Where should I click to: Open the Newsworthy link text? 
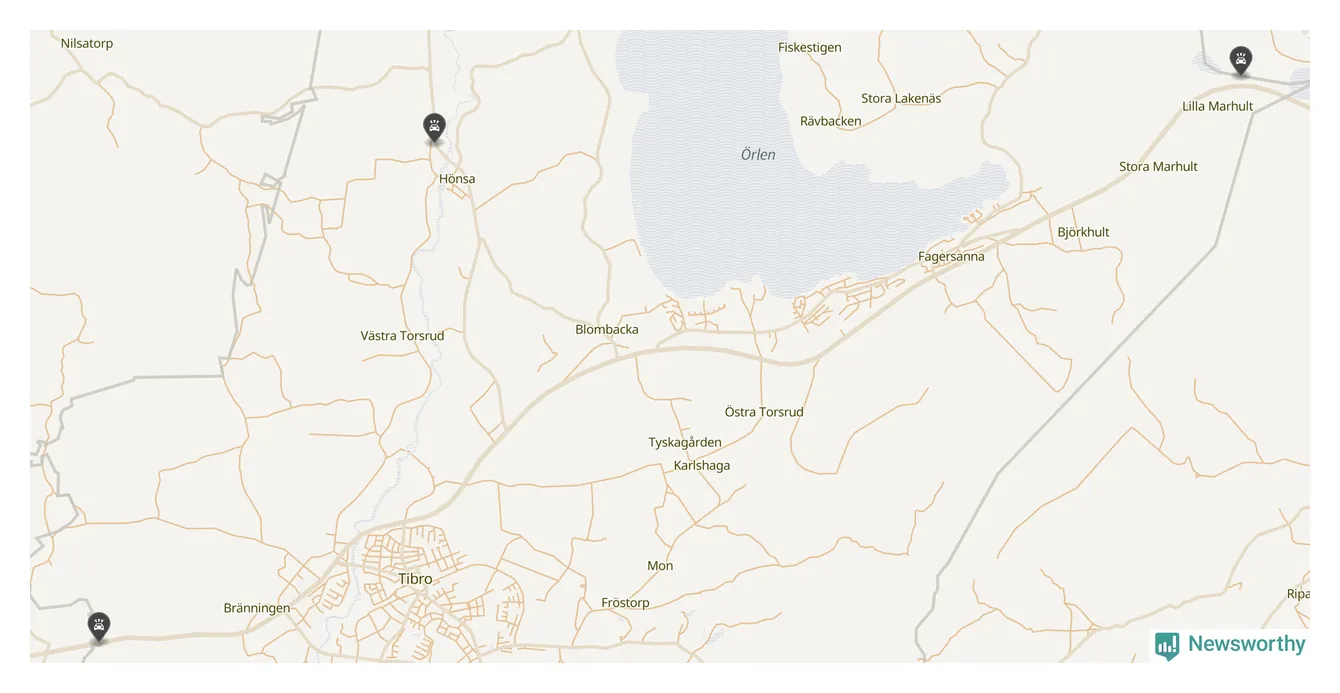(x=1246, y=644)
